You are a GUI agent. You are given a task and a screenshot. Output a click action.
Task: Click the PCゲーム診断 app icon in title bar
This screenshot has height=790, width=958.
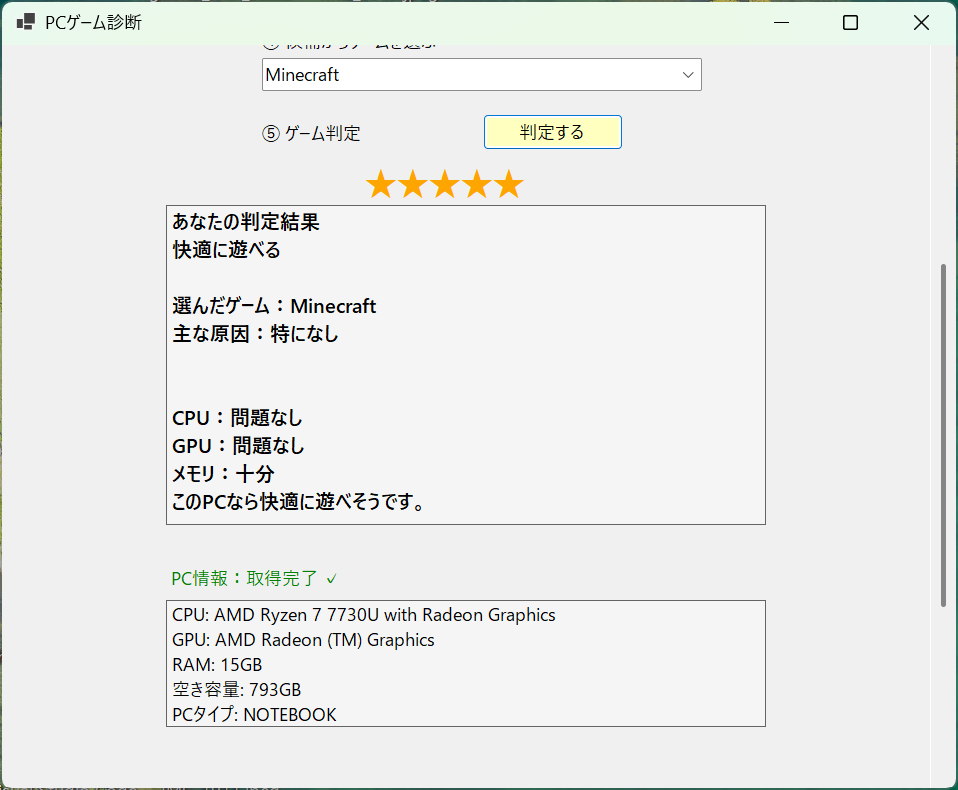pos(26,23)
